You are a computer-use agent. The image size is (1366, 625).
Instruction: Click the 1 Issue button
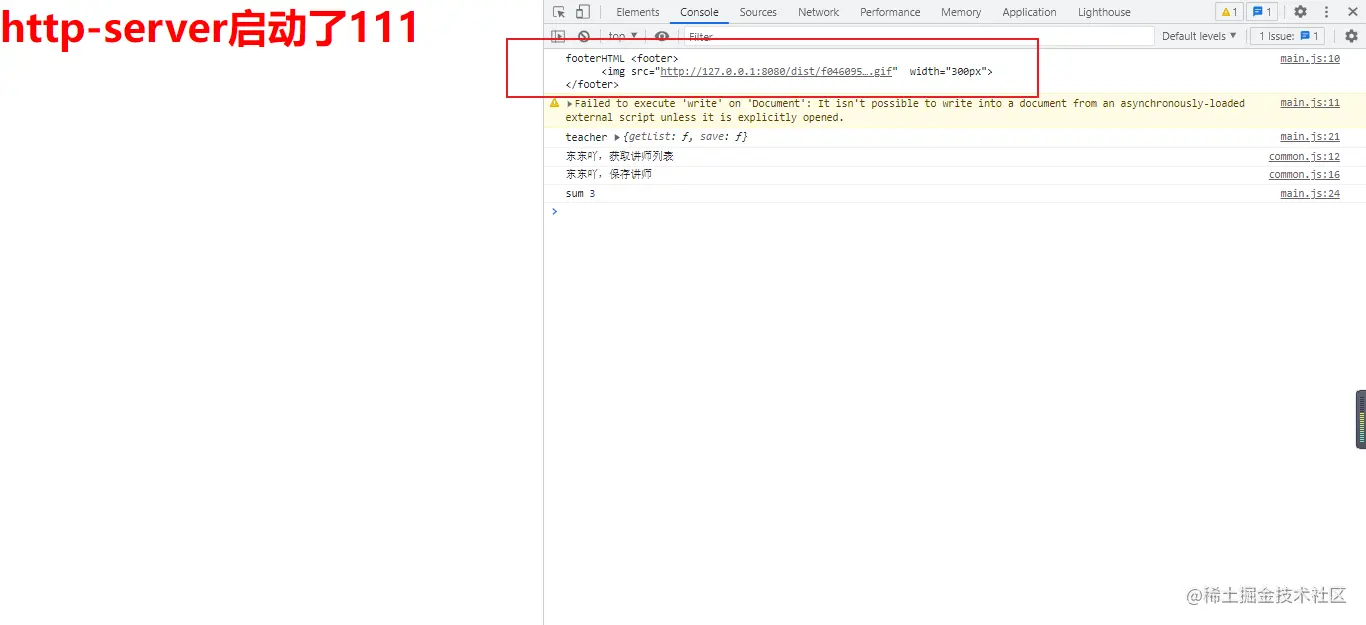tap(1289, 36)
